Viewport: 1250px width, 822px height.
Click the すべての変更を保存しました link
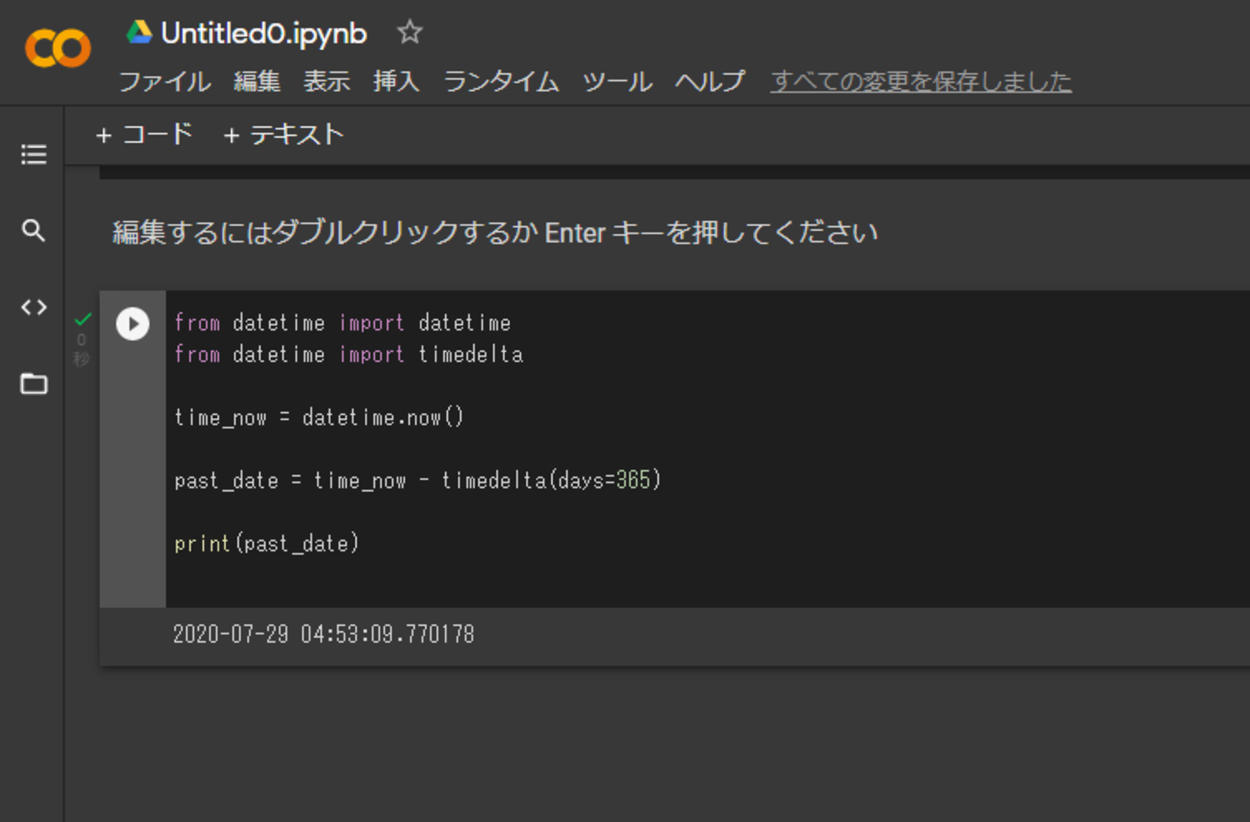click(x=919, y=81)
